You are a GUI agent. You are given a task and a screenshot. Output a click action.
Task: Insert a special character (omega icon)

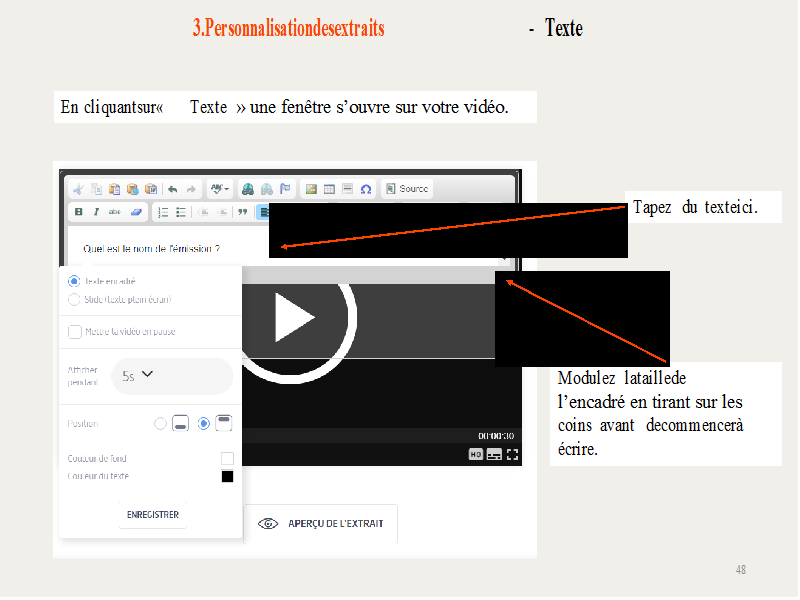click(x=366, y=189)
